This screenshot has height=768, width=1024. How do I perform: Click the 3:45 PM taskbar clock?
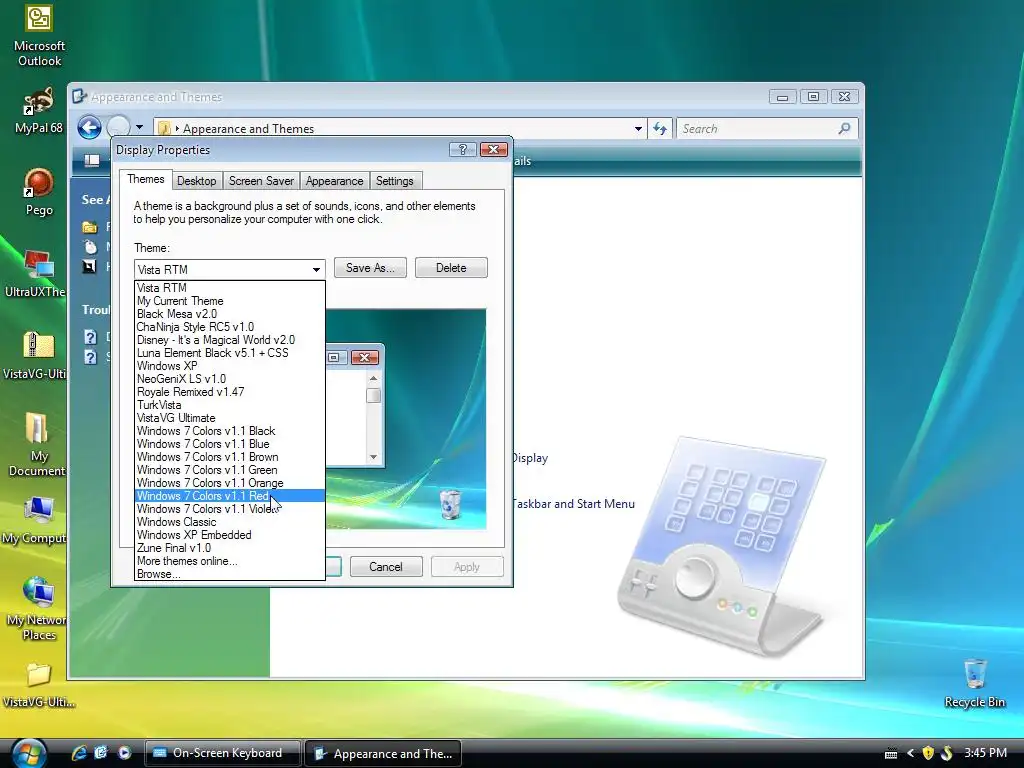click(985, 753)
